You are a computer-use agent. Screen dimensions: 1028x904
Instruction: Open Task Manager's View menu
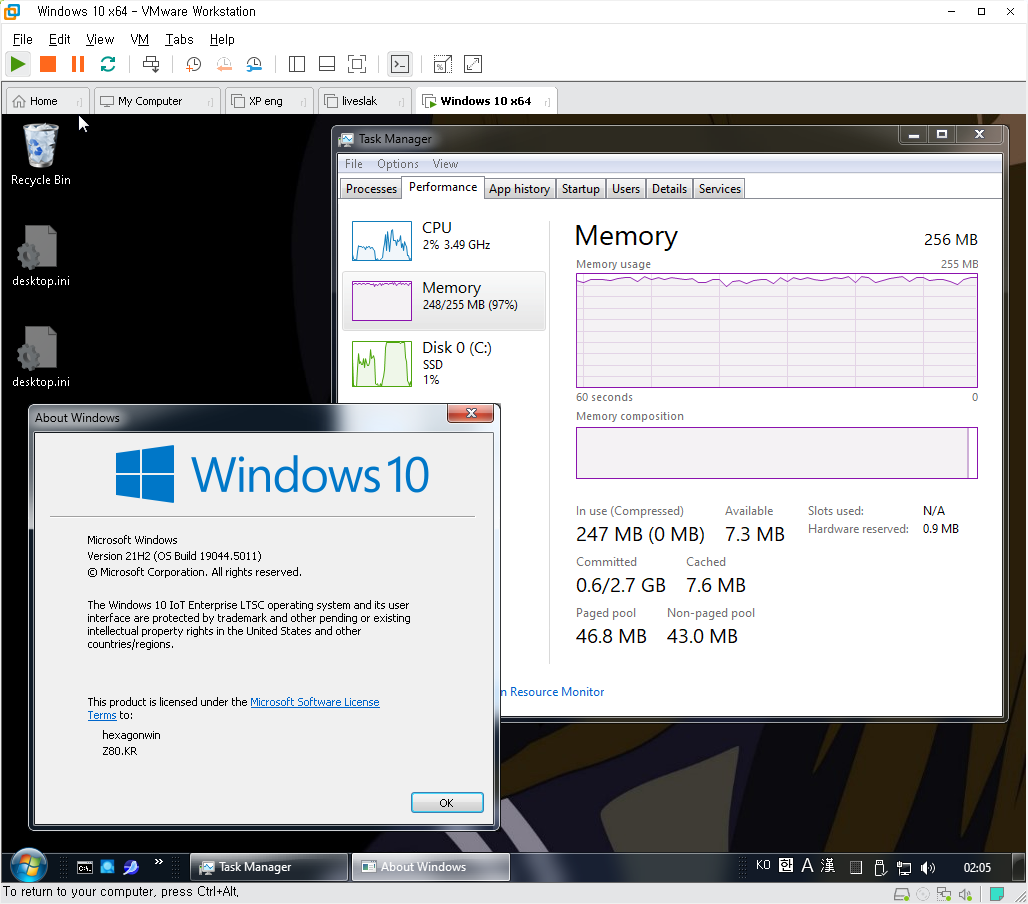[x=445, y=164]
